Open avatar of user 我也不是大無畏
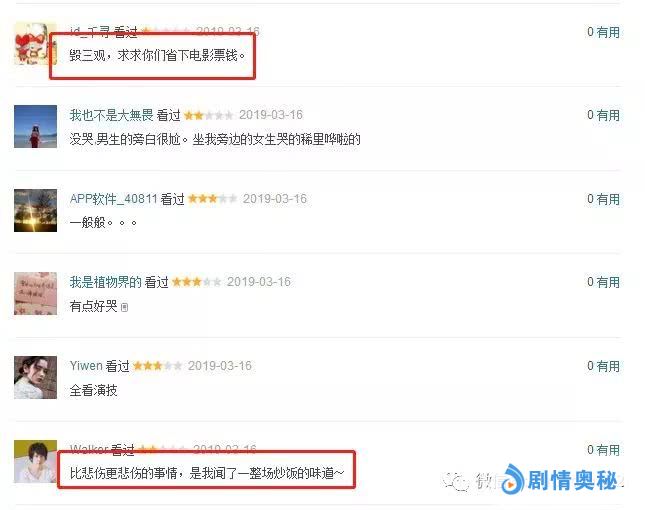The image size is (645, 510). coord(35,126)
